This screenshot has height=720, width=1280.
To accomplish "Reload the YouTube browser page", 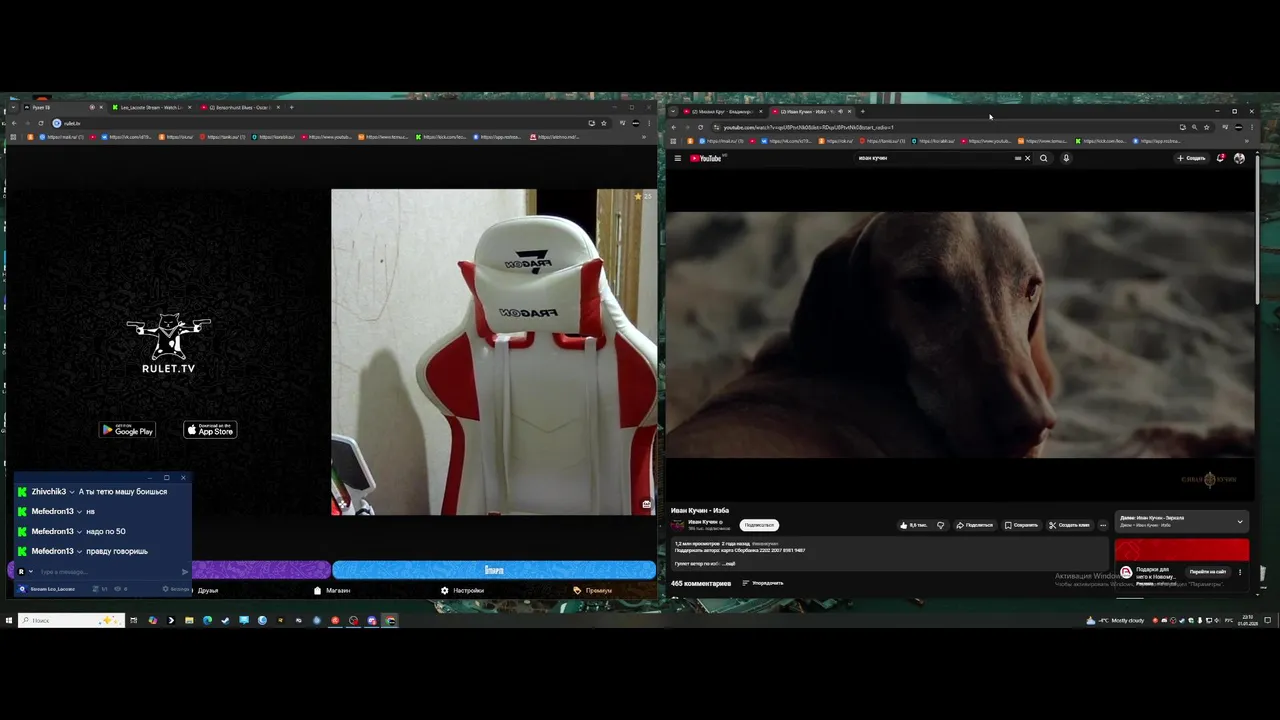I will point(700,127).
